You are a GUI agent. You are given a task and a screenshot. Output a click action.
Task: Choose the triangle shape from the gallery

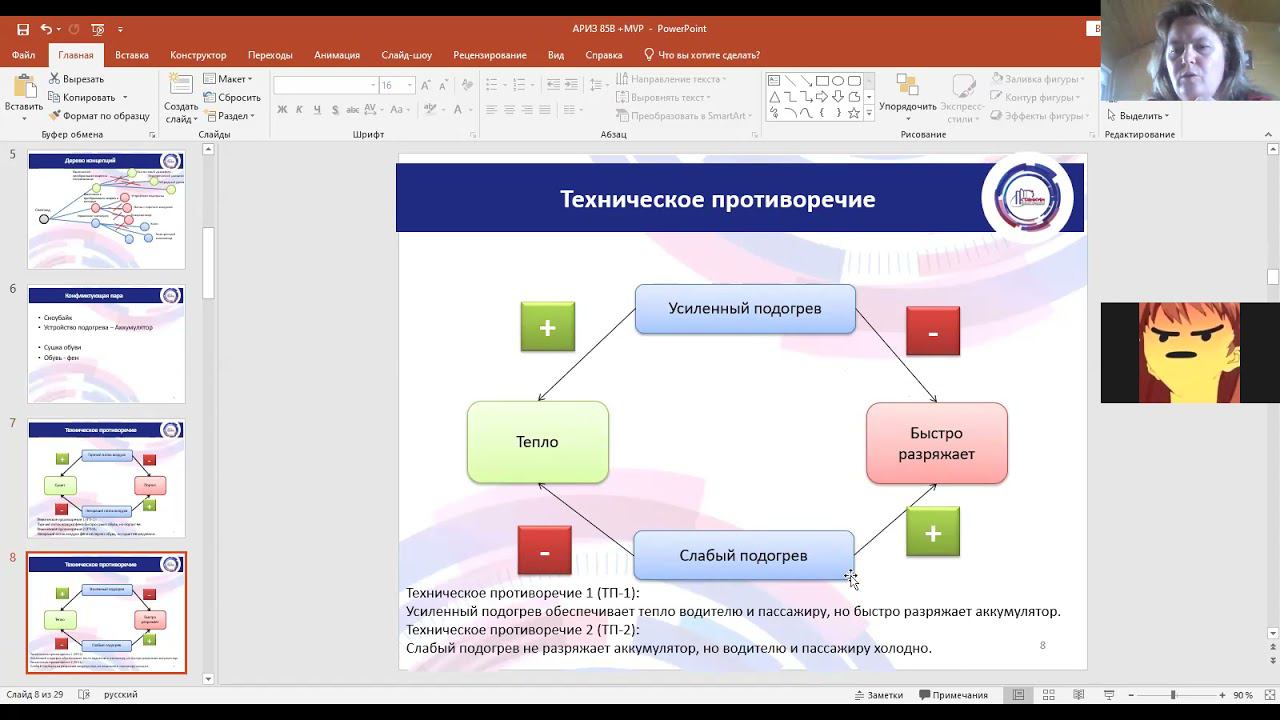click(774, 97)
